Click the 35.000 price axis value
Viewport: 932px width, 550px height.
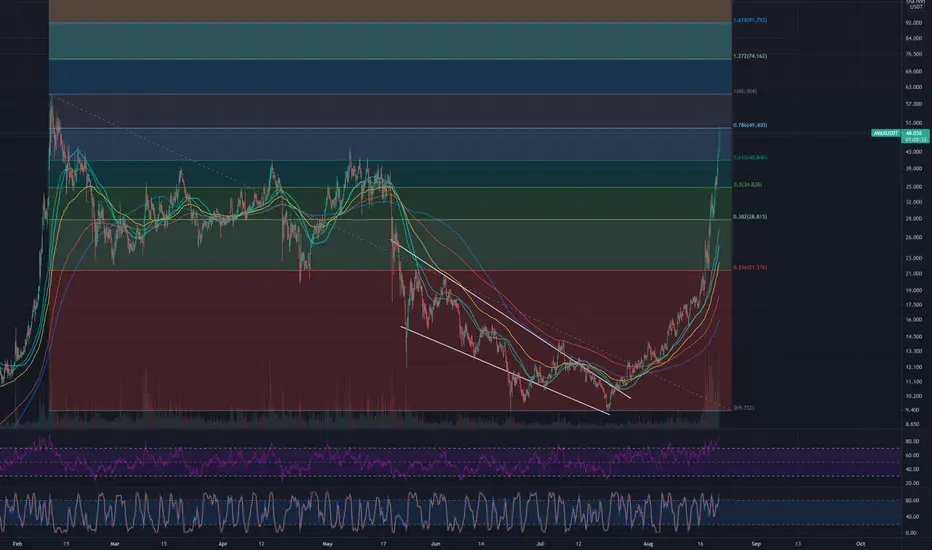click(913, 187)
